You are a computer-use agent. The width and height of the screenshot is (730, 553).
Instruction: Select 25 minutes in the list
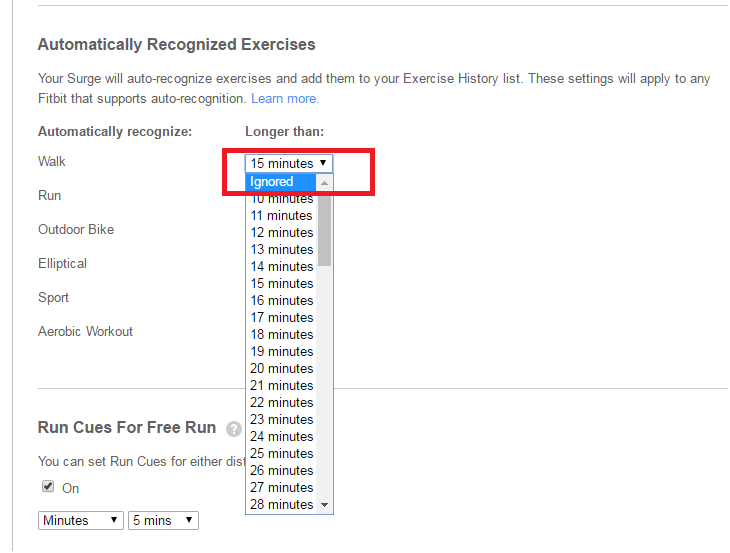(x=282, y=453)
